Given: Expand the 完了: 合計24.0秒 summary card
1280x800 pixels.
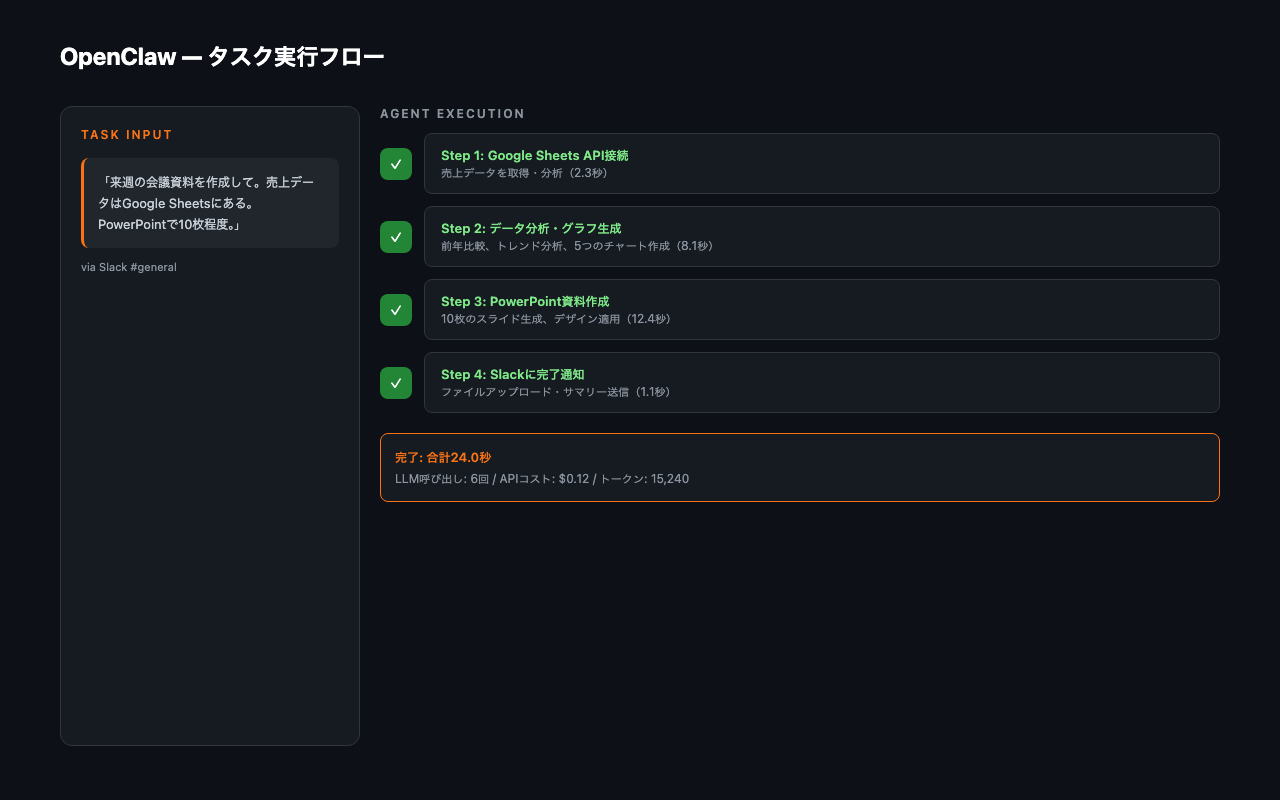Looking at the screenshot, I should point(798,467).
